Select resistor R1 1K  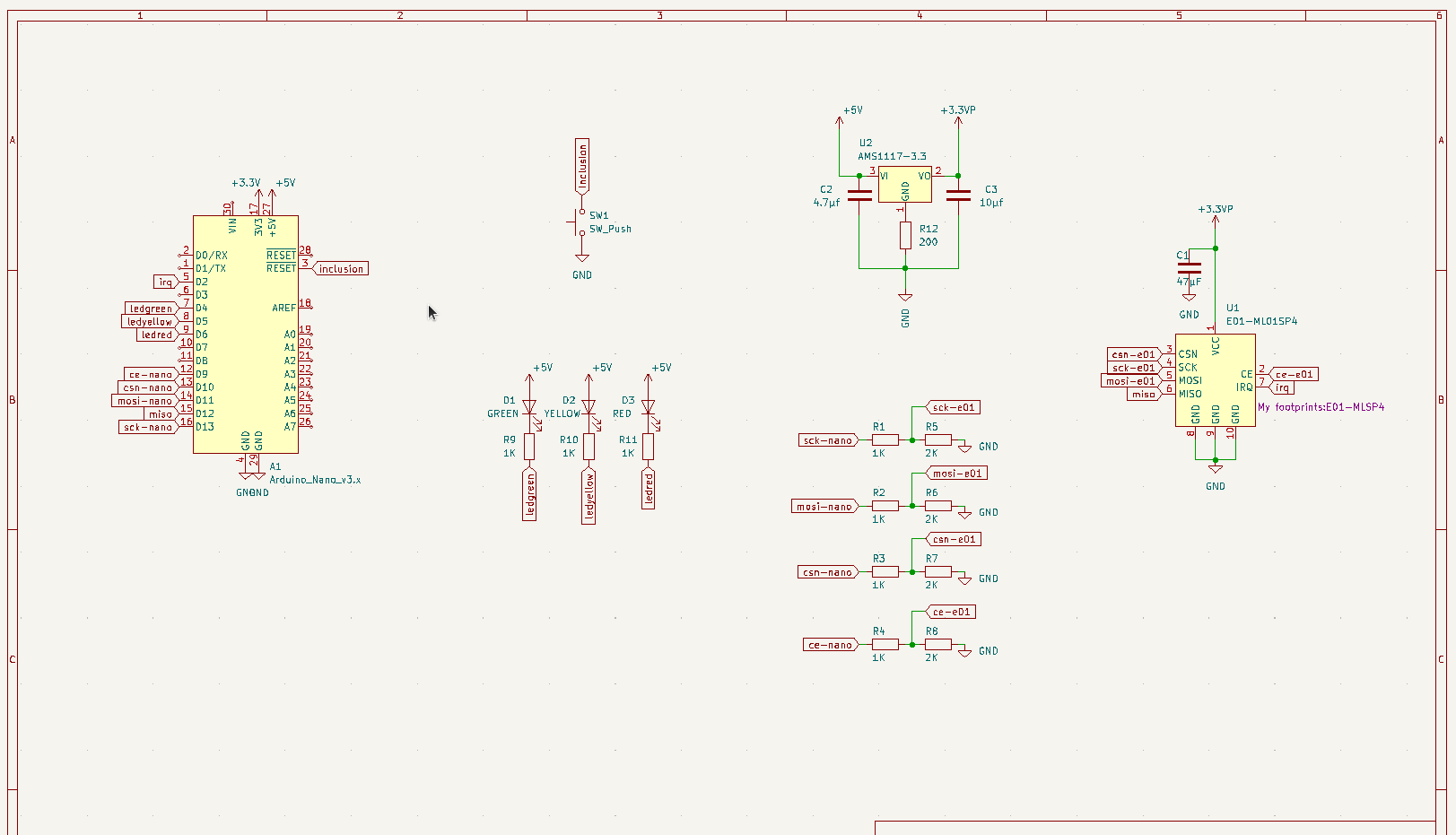click(885, 439)
